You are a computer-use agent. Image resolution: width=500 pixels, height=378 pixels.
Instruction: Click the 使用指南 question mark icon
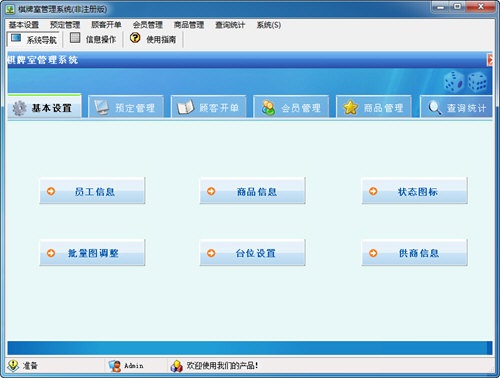135,38
